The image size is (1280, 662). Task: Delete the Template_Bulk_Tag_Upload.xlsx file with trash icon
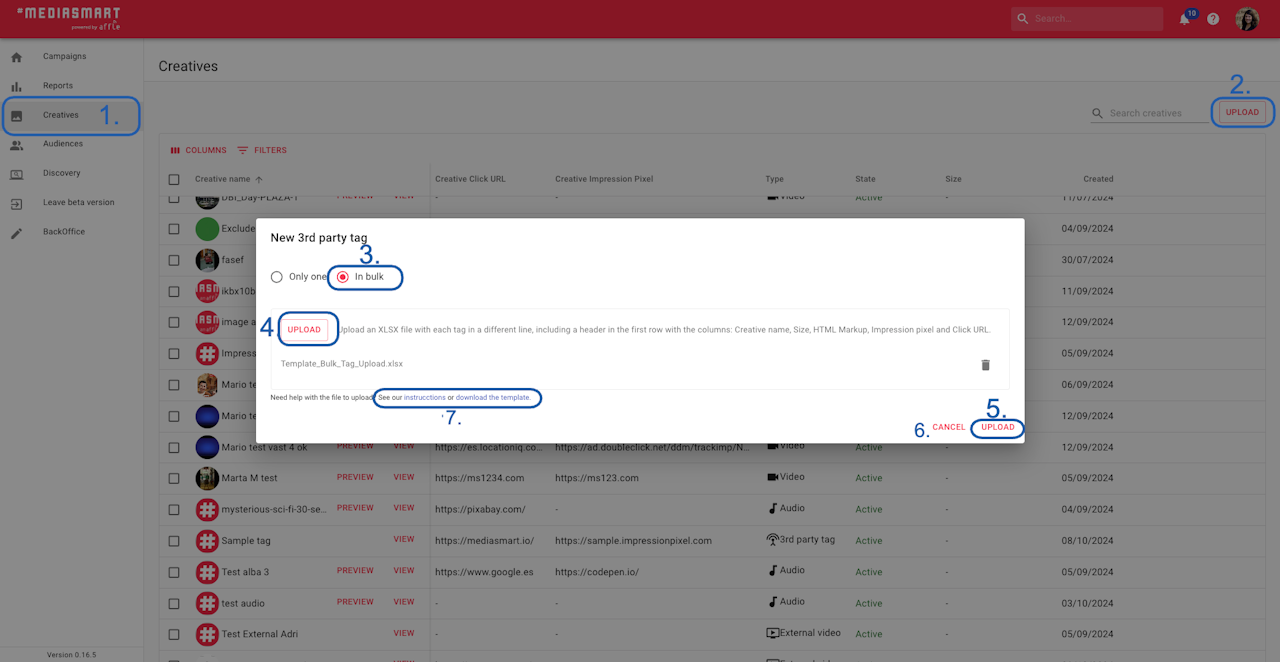pos(985,365)
